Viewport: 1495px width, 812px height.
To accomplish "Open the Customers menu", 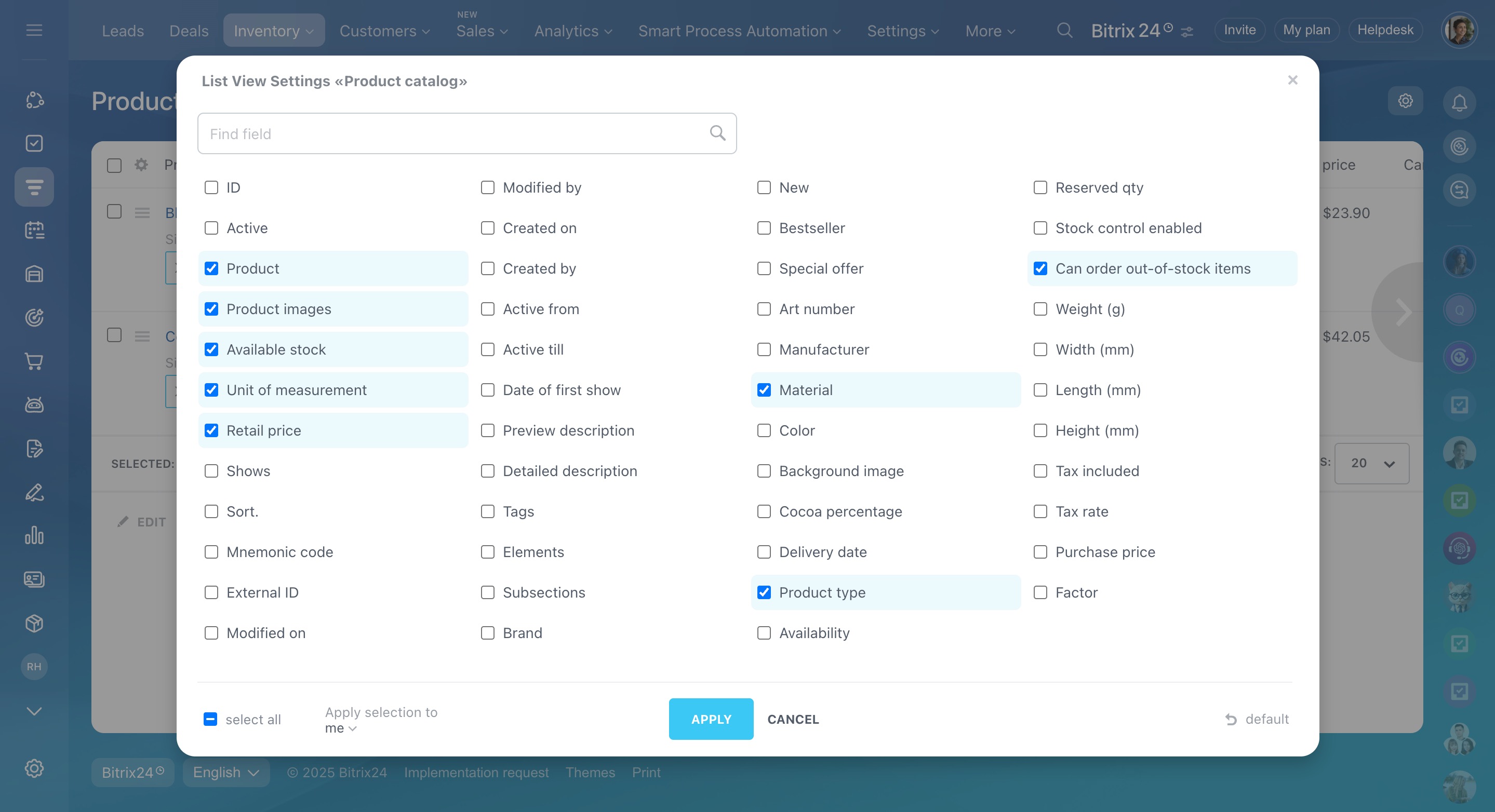I will click(384, 31).
